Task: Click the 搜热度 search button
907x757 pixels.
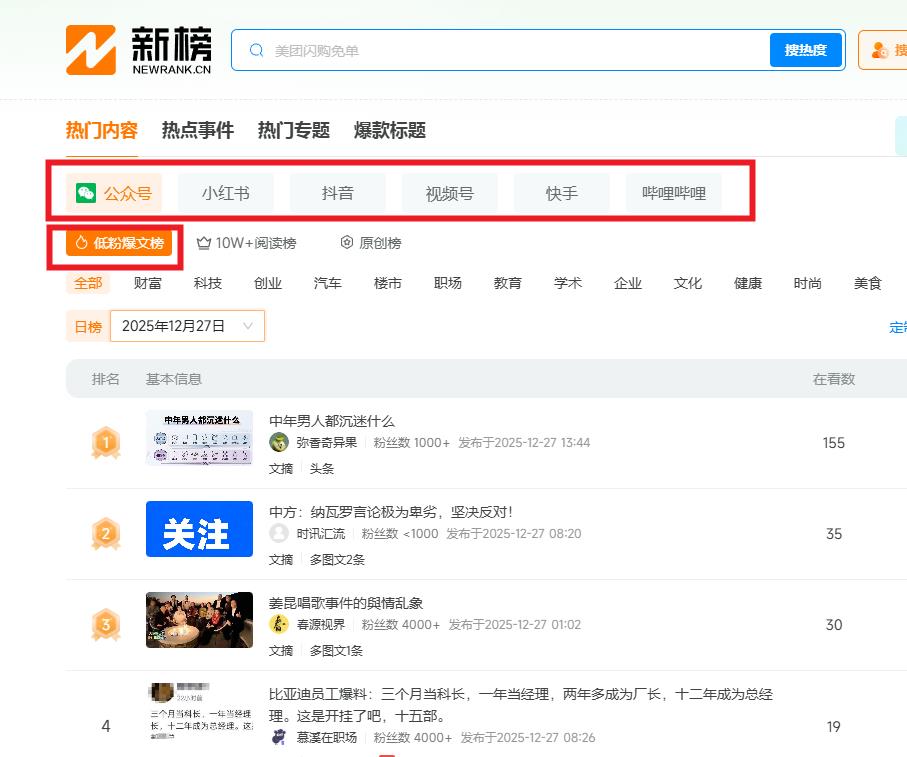Action: pos(806,50)
